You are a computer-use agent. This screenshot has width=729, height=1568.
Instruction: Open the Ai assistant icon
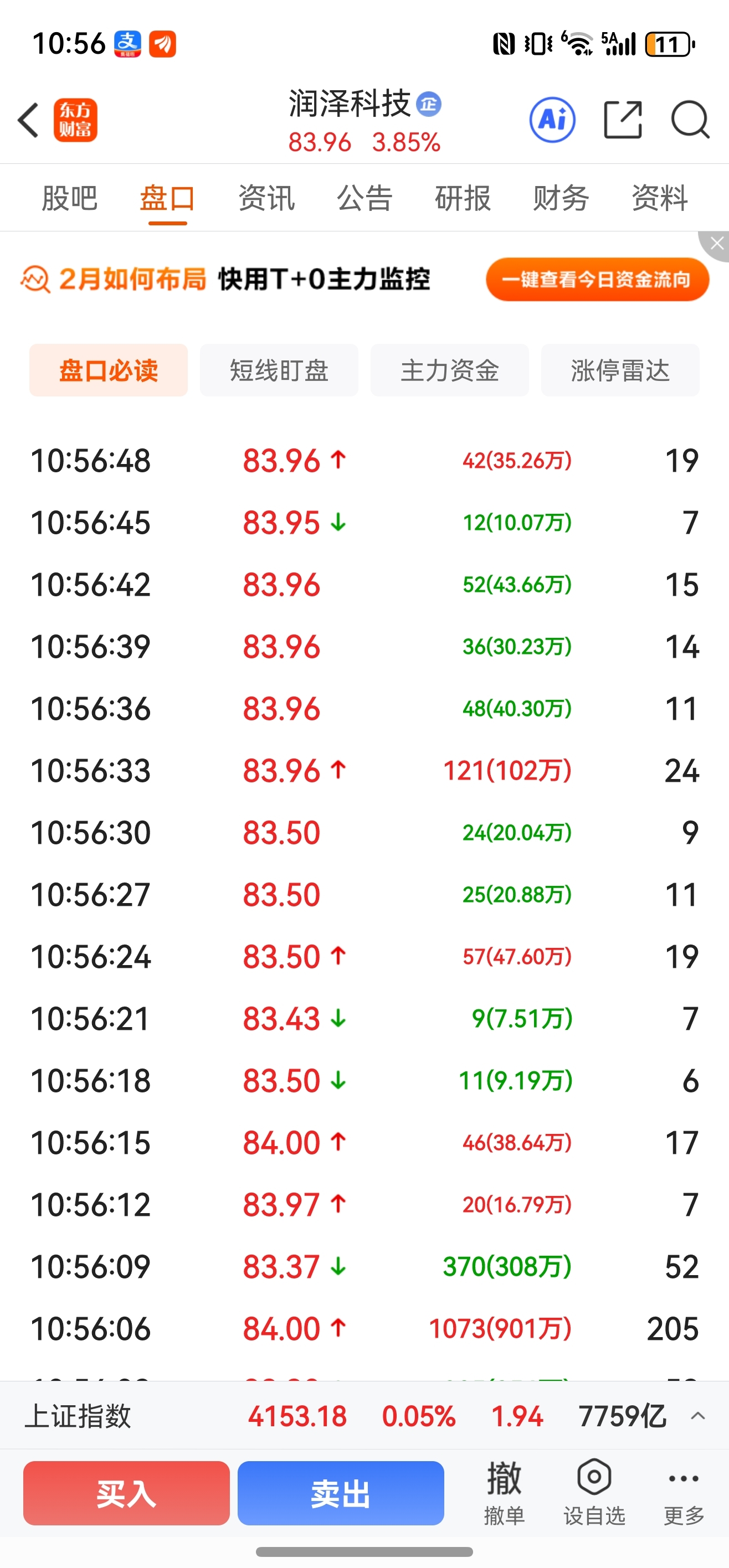552,120
